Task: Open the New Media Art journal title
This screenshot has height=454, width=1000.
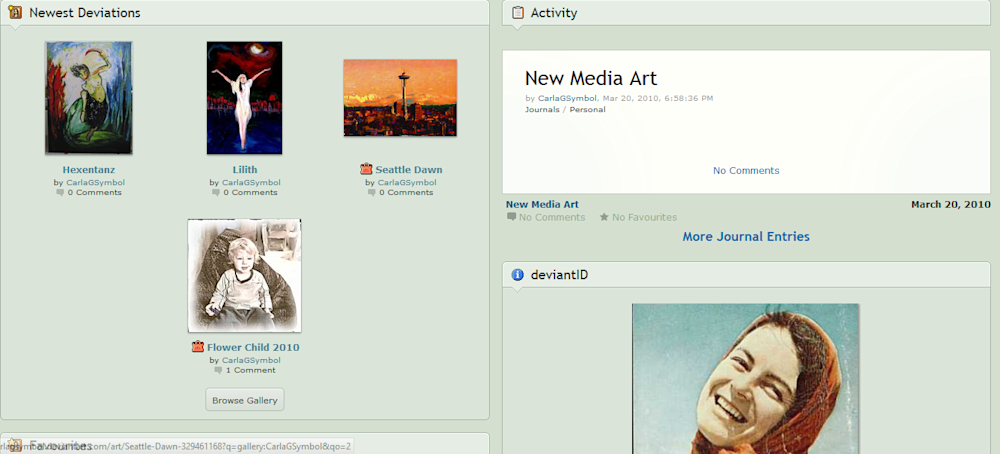Action: click(x=591, y=79)
